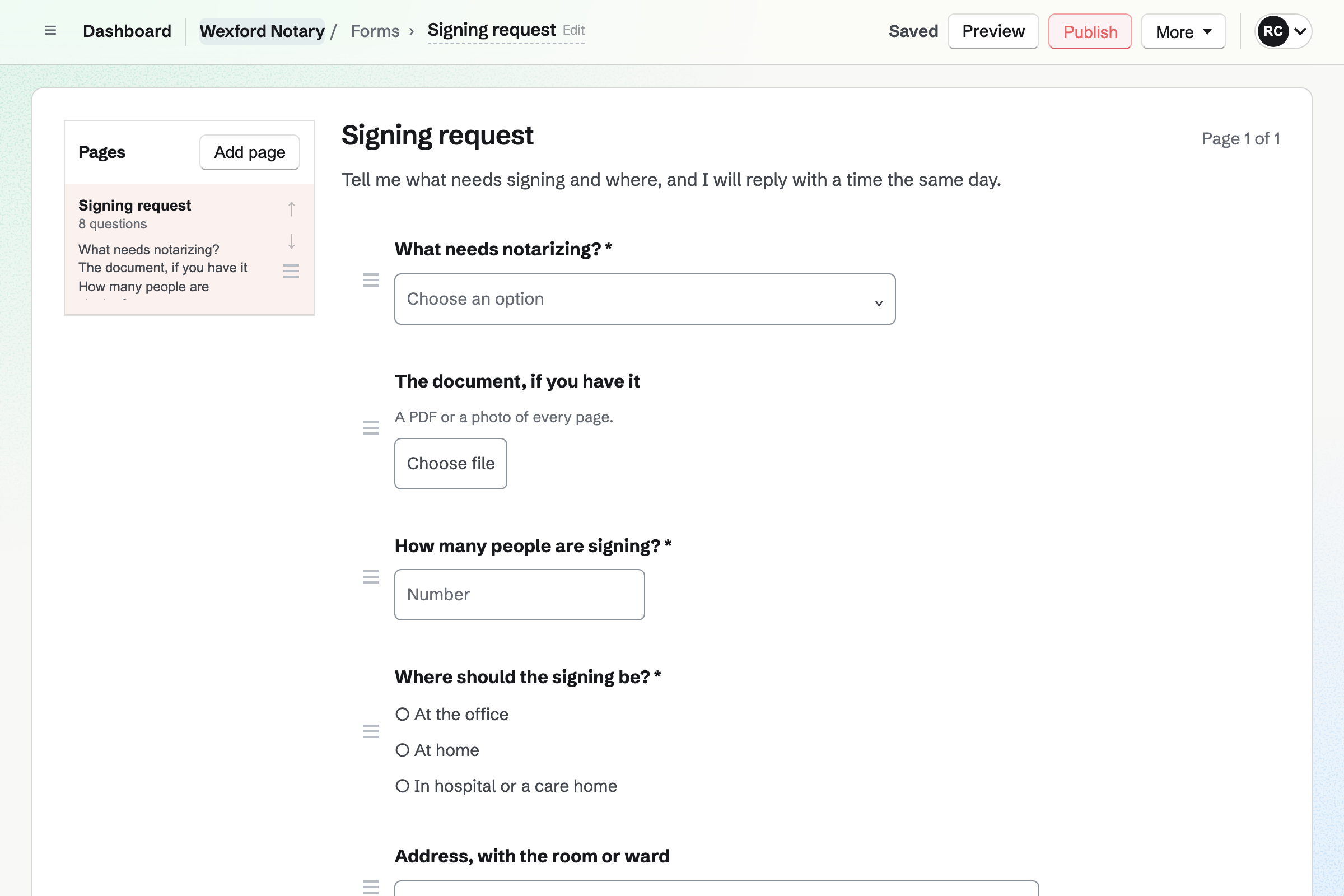1344x896 pixels.
Task: Focus the Address room or ward field
Action: coord(717,888)
